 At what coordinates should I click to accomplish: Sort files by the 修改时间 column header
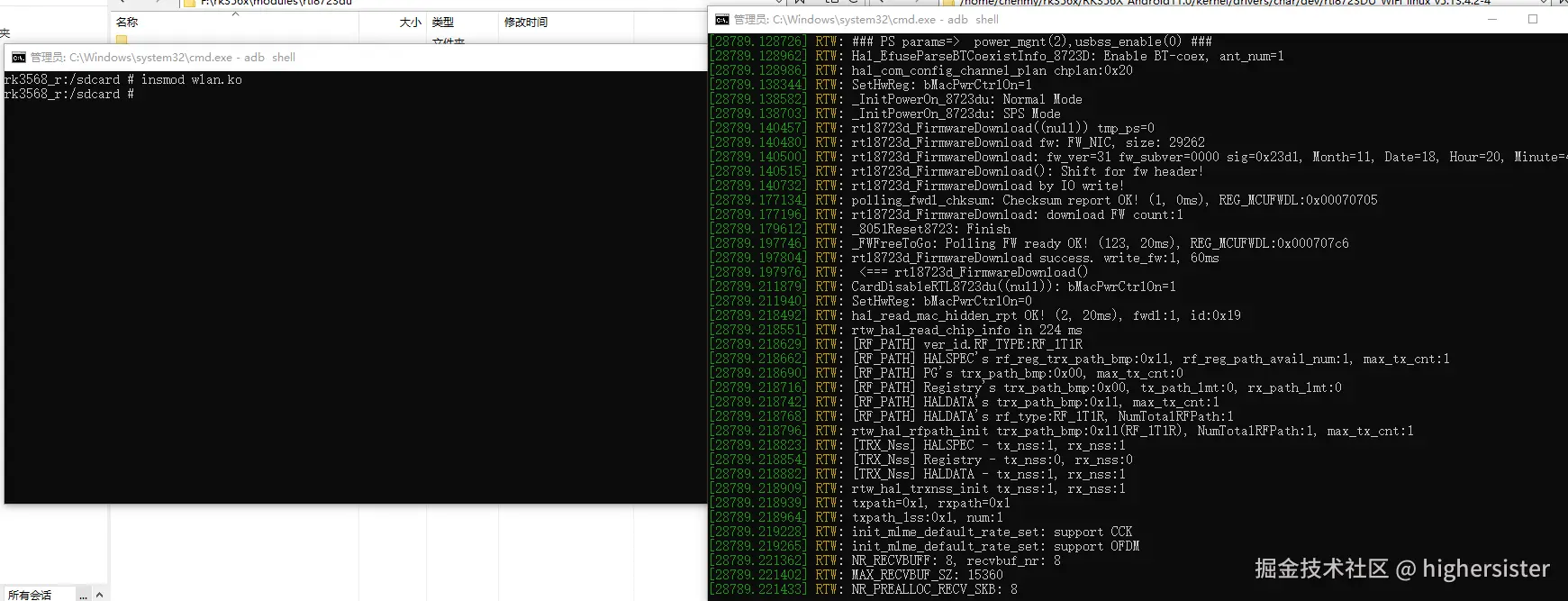point(526,23)
